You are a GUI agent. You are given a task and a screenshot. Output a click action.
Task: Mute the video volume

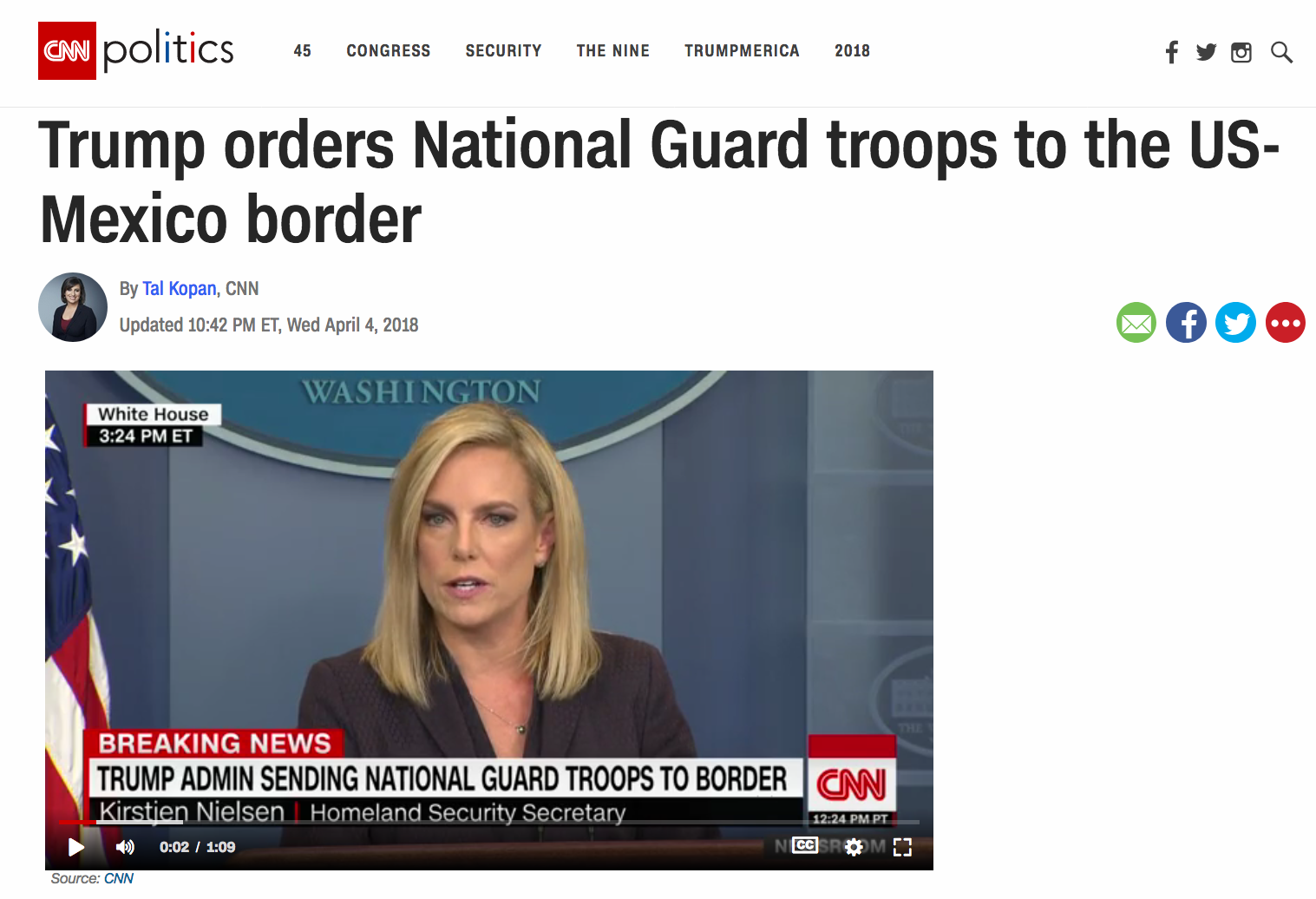point(125,847)
